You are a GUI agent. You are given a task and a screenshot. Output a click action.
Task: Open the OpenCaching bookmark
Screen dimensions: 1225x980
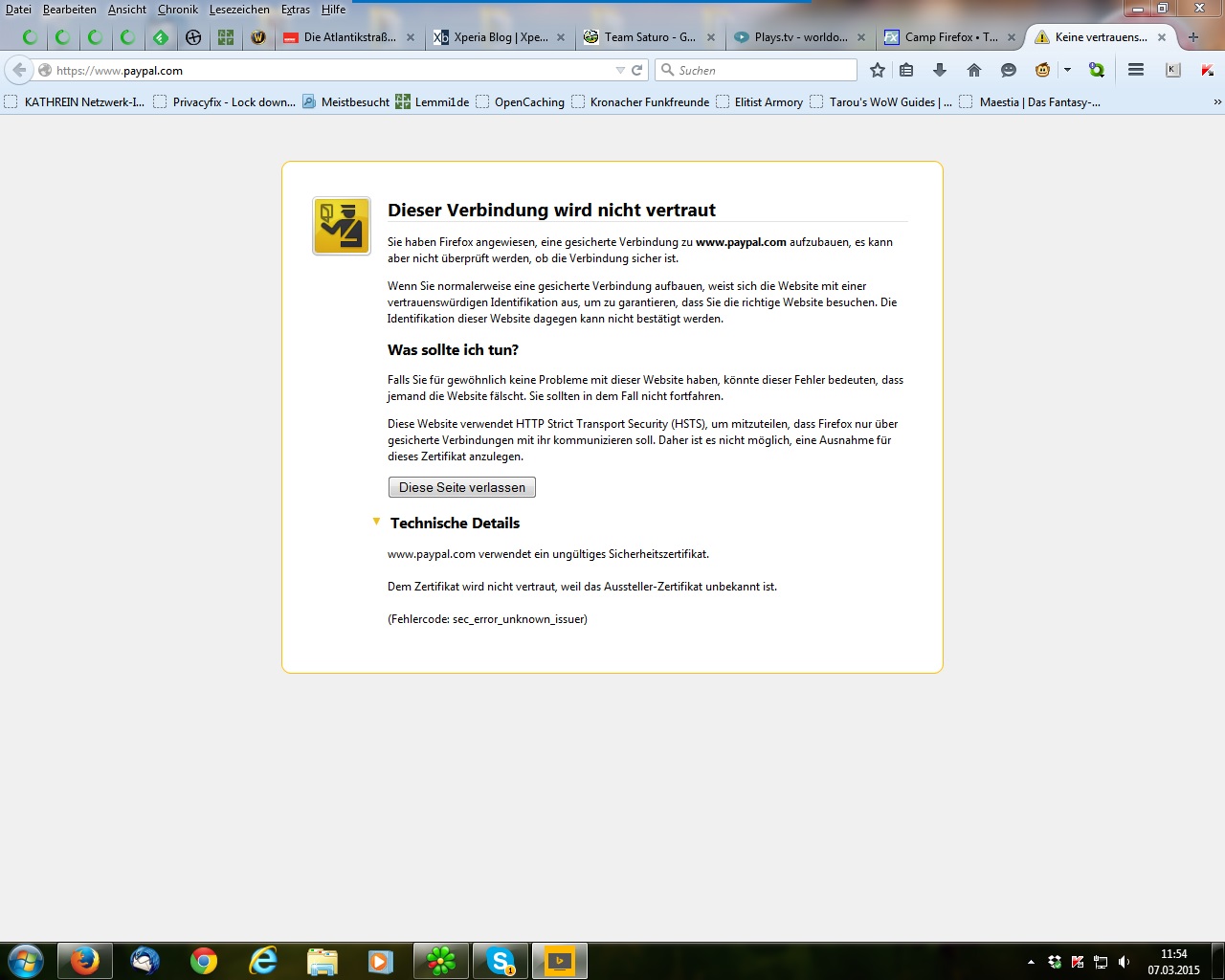[520, 101]
